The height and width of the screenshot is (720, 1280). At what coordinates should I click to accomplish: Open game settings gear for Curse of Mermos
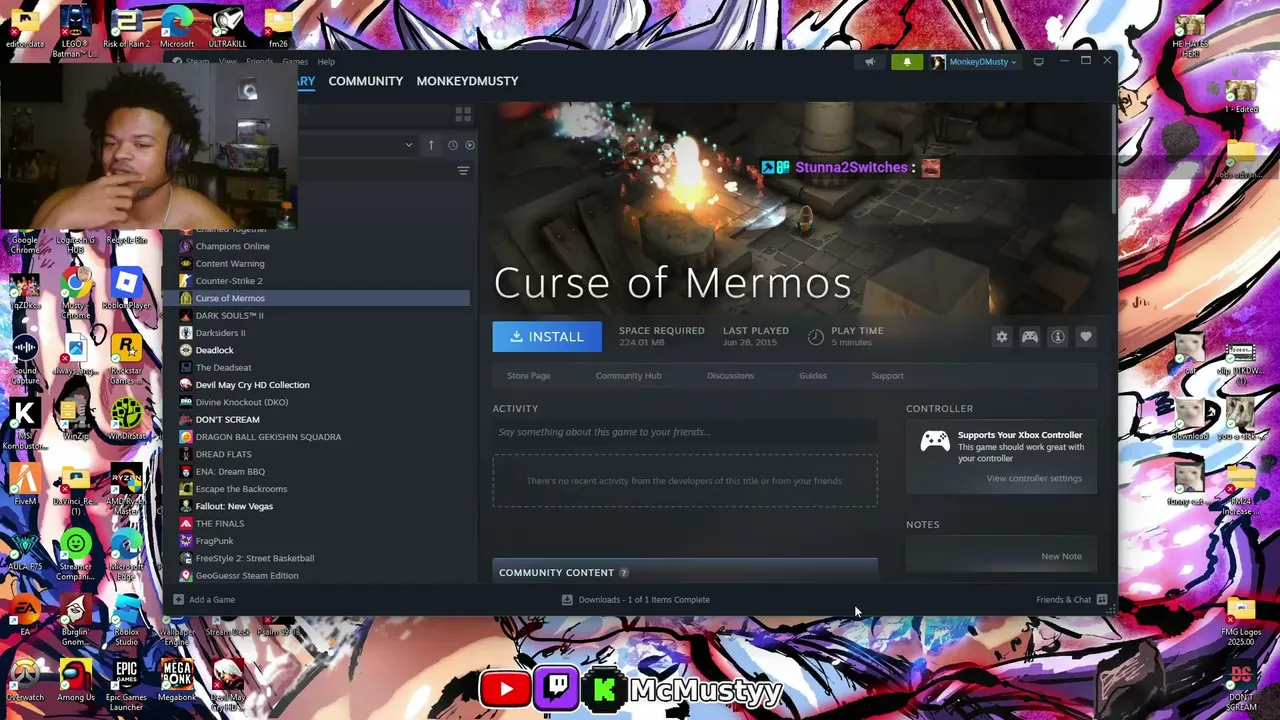pyautogui.click(x=1002, y=337)
